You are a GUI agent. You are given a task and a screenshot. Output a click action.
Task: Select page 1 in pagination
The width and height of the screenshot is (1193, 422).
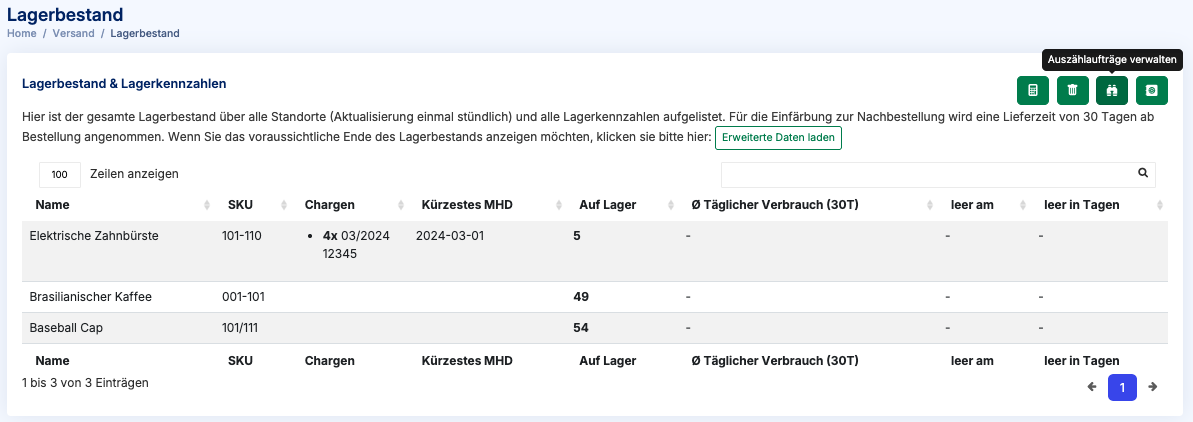[x=1122, y=387]
